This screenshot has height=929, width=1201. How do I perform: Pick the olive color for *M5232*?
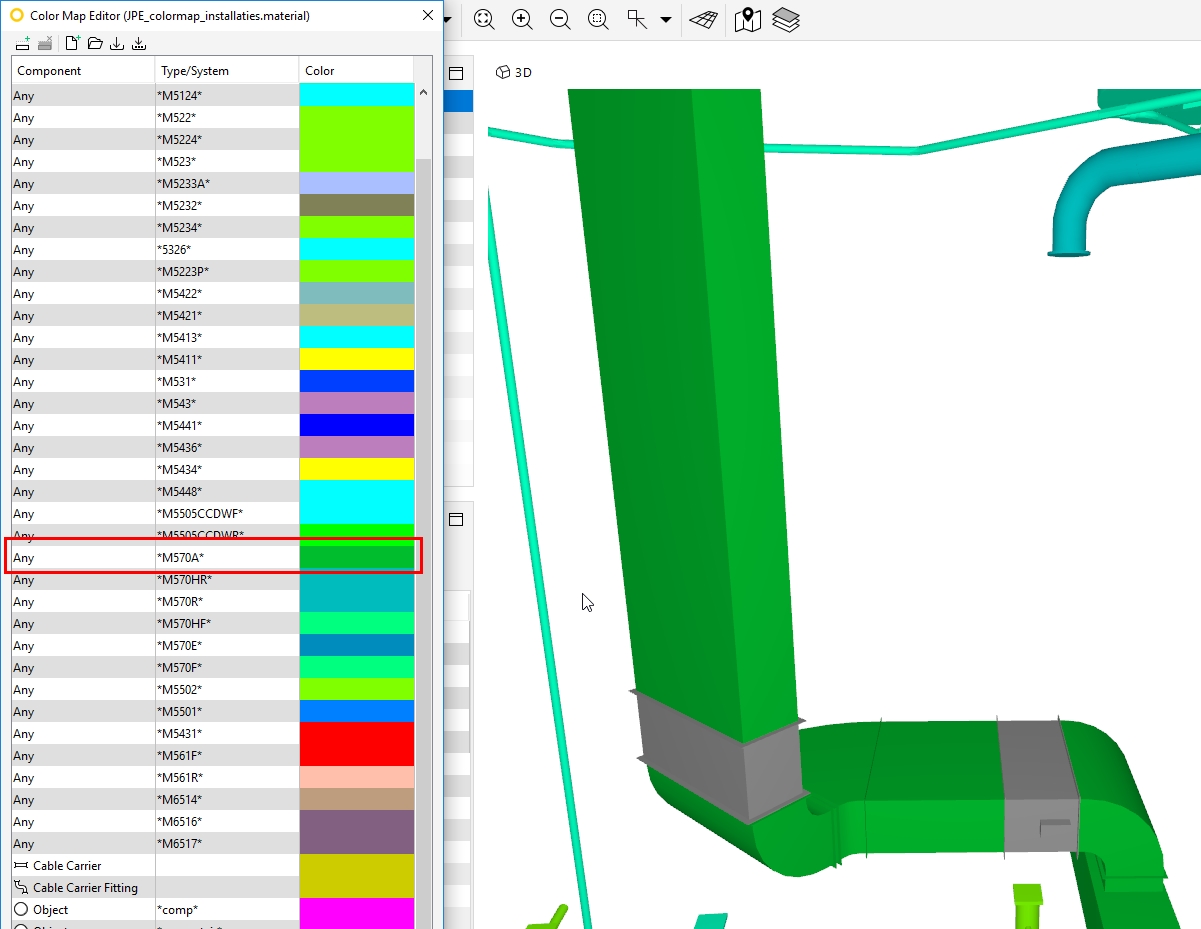[357, 205]
